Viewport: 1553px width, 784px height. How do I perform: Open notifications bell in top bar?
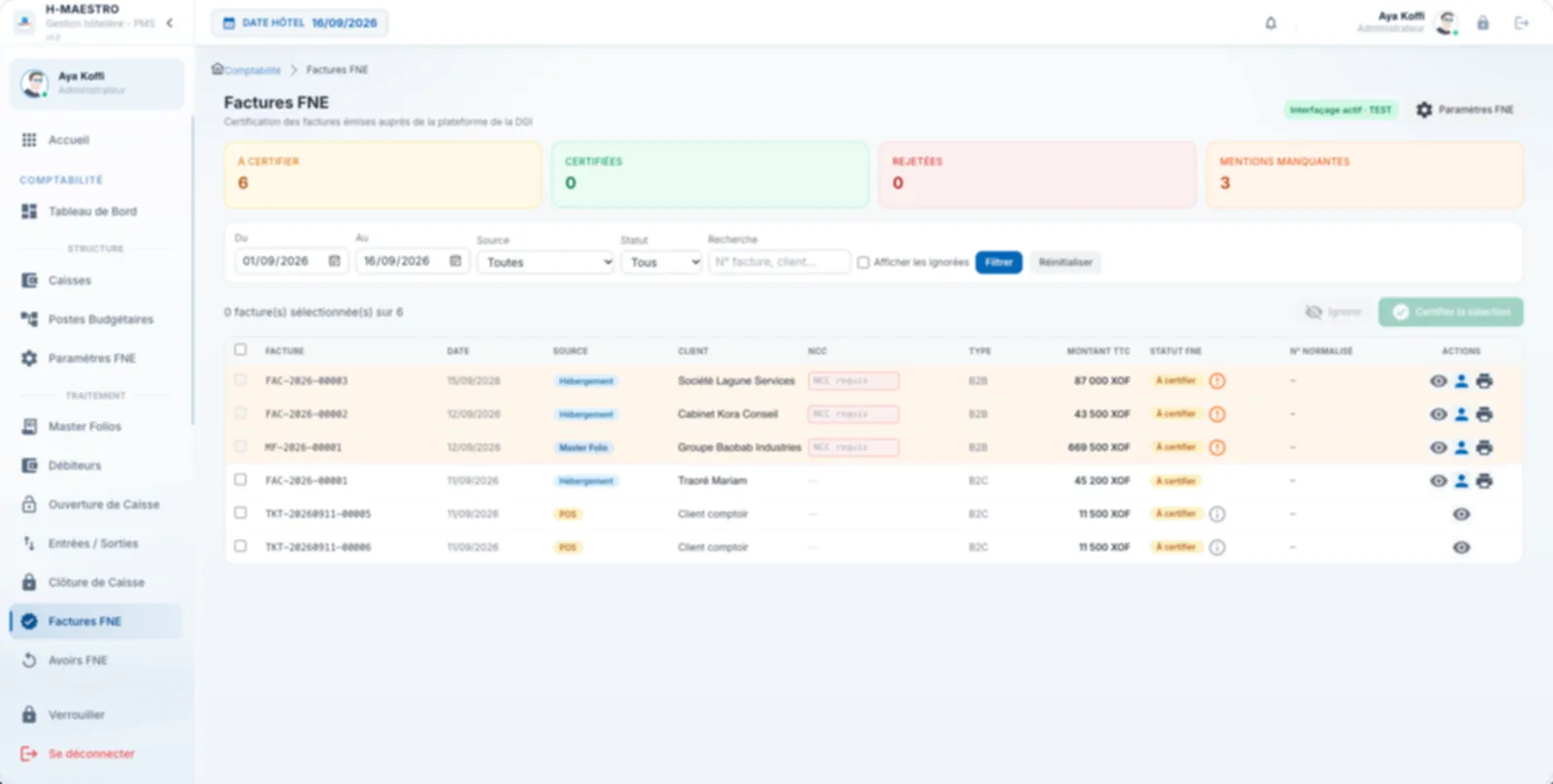1271,23
